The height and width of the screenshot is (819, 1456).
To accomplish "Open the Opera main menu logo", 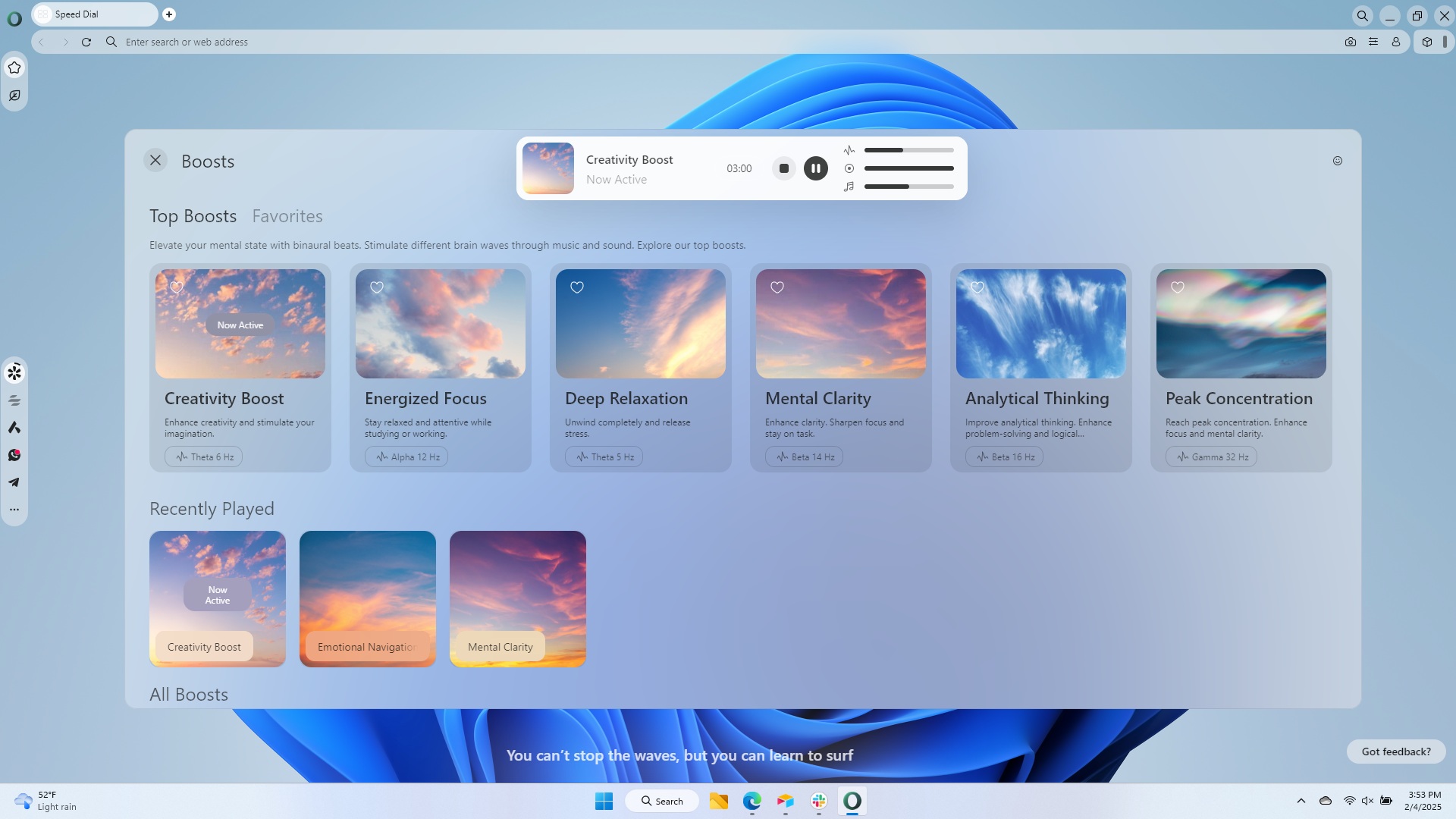I will [14, 18].
